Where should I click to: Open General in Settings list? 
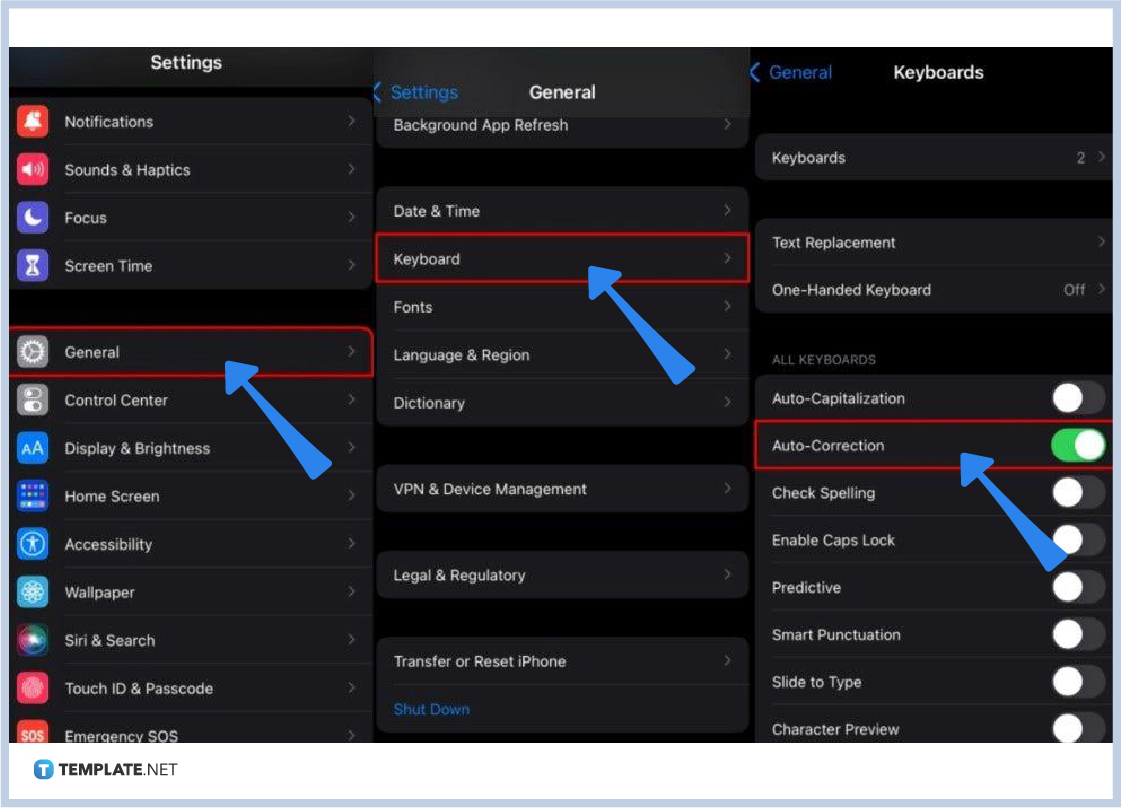(x=191, y=352)
